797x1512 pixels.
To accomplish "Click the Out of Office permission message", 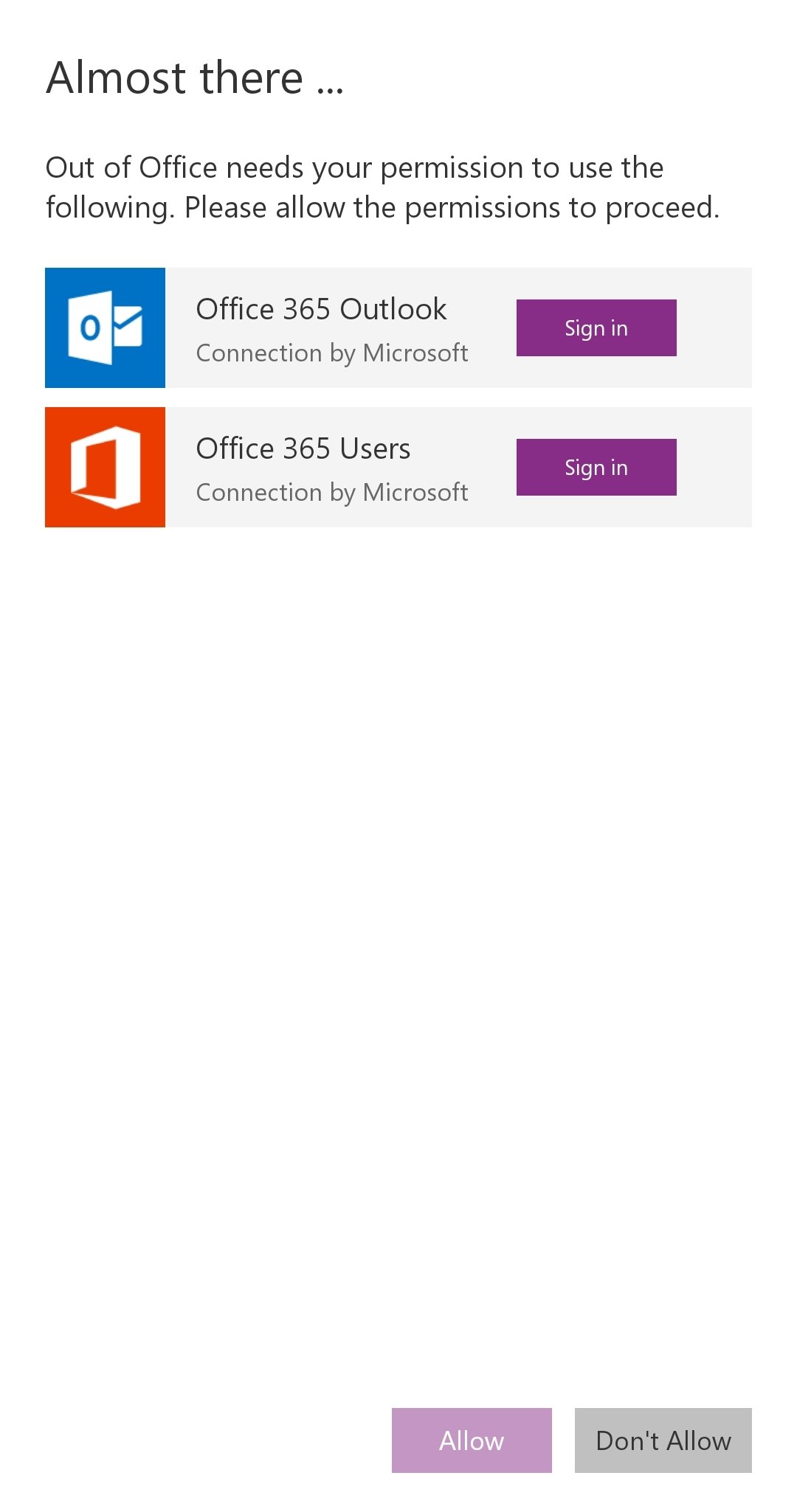I will click(382, 187).
